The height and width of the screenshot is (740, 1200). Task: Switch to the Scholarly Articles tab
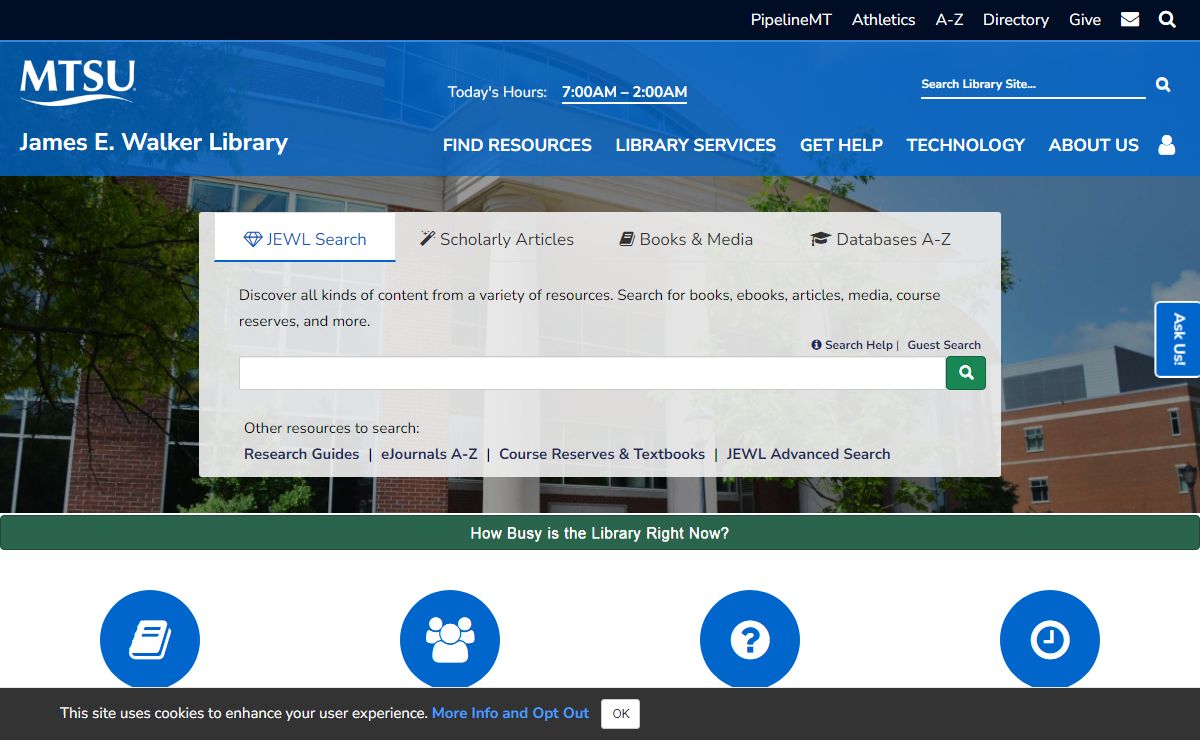click(x=497, y=239)
